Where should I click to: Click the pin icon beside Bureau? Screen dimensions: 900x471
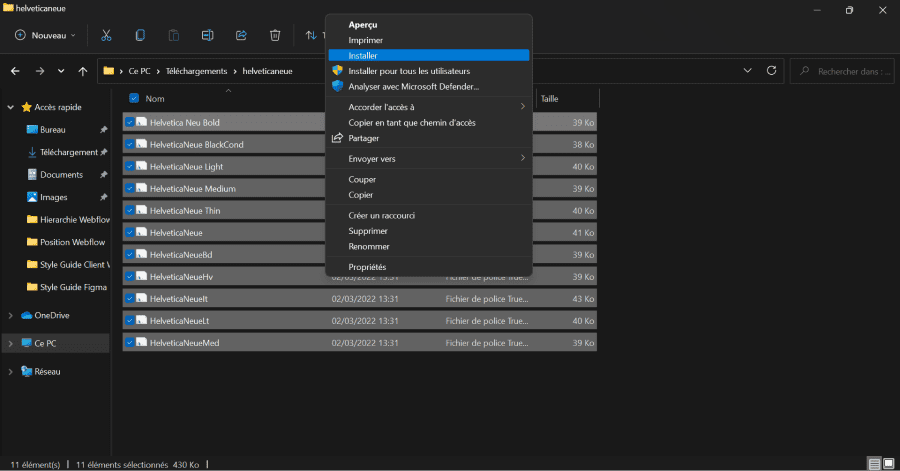104,130
